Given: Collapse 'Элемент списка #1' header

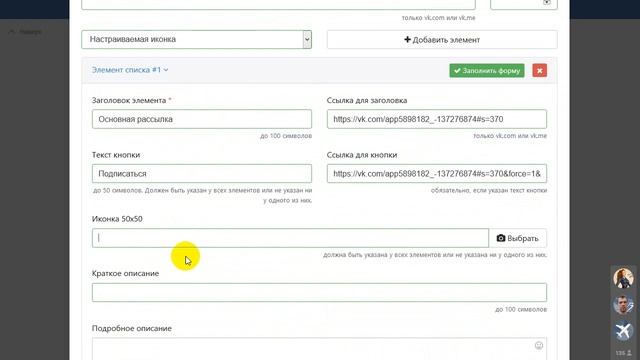Looking at the screenshot, I should pos(130,70).
